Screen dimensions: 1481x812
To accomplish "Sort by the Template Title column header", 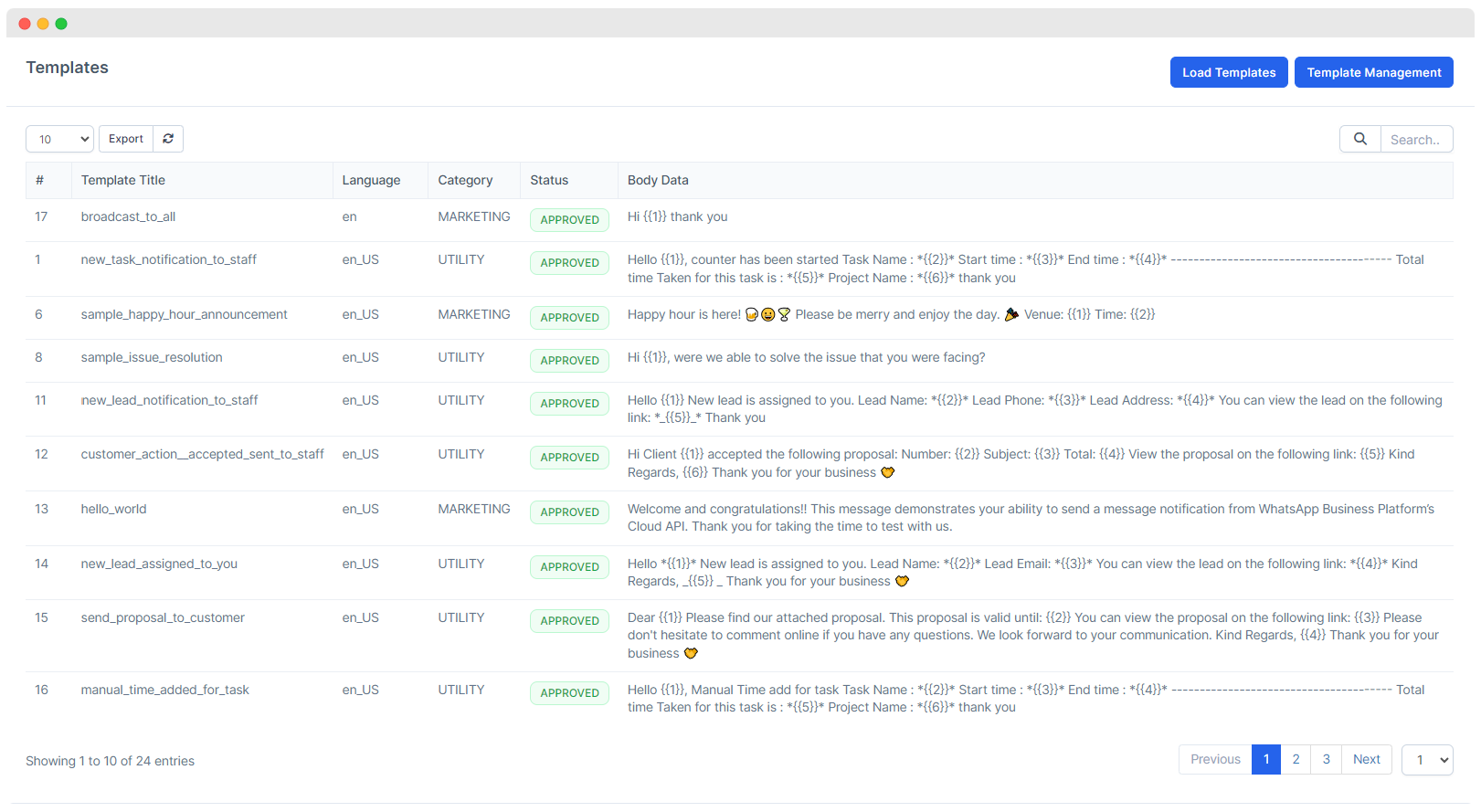I will [x=123, y=181].
